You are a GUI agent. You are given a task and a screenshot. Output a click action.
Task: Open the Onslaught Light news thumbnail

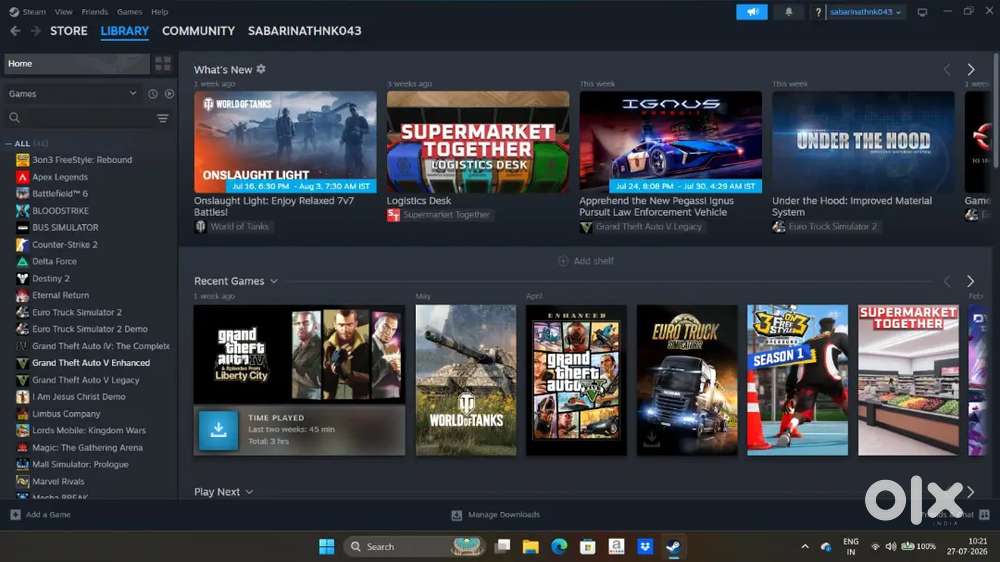coord(285,142)
